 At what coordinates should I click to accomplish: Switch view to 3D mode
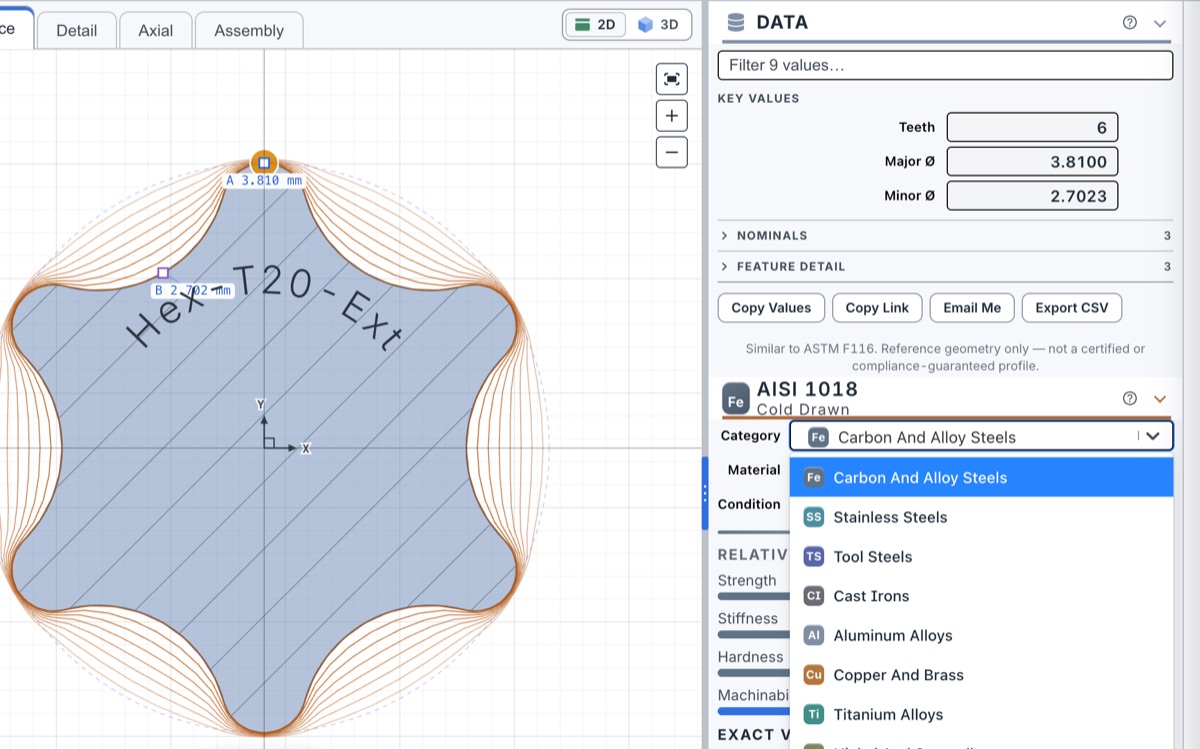coord(658,25)
